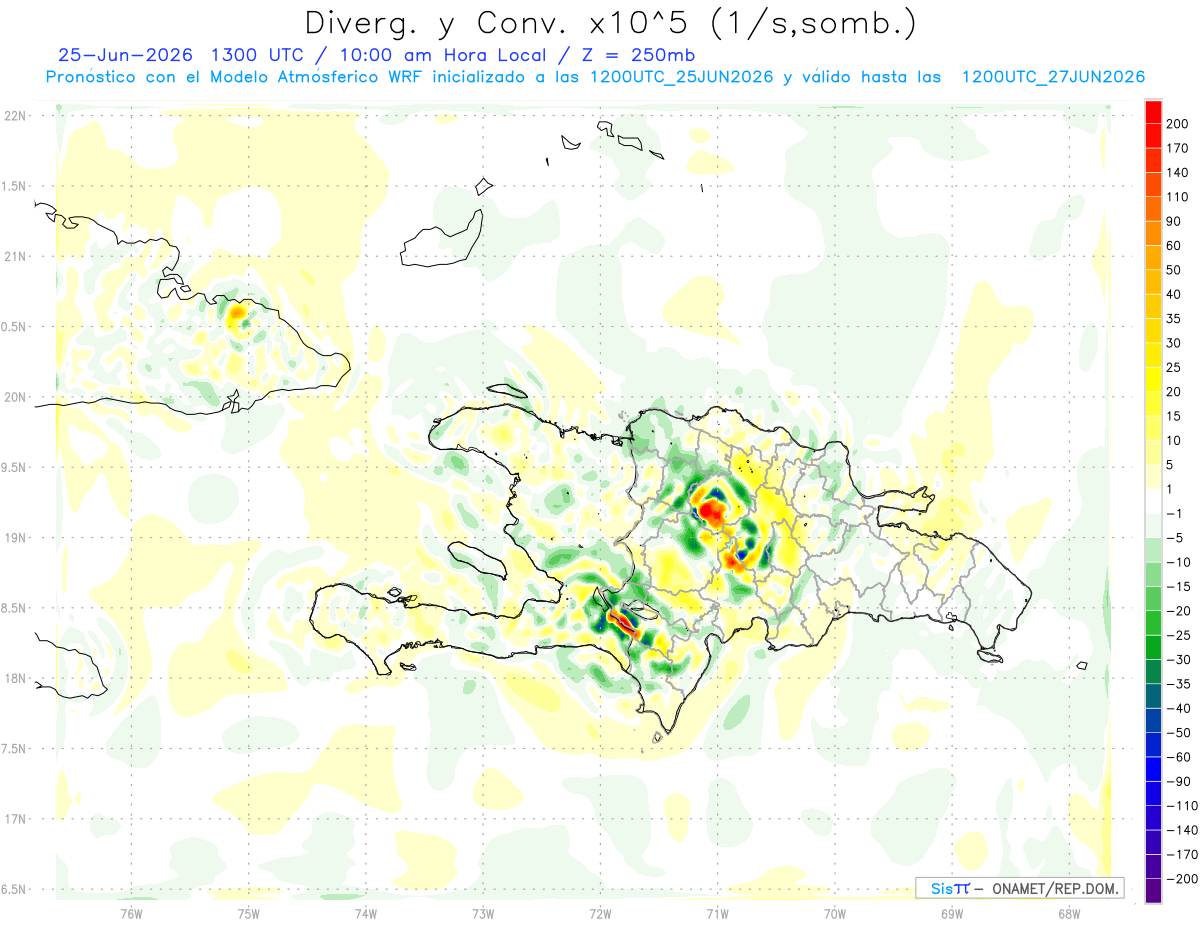Click the colorbar label '90'
This screenshot has height=927, width=1200.
click(1174, 221)
